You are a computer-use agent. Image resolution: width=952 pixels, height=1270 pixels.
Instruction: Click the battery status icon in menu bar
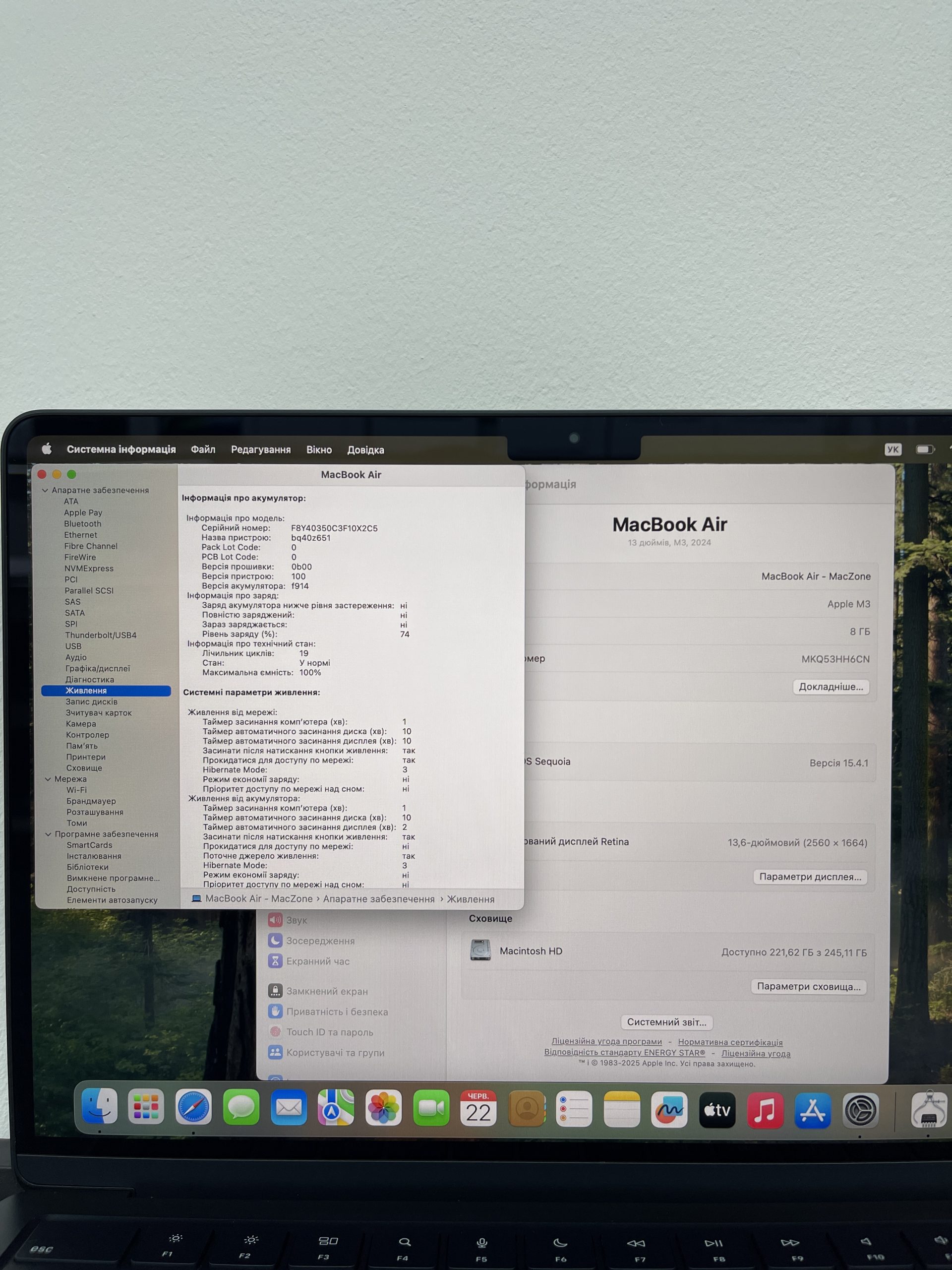click(925, 449)
